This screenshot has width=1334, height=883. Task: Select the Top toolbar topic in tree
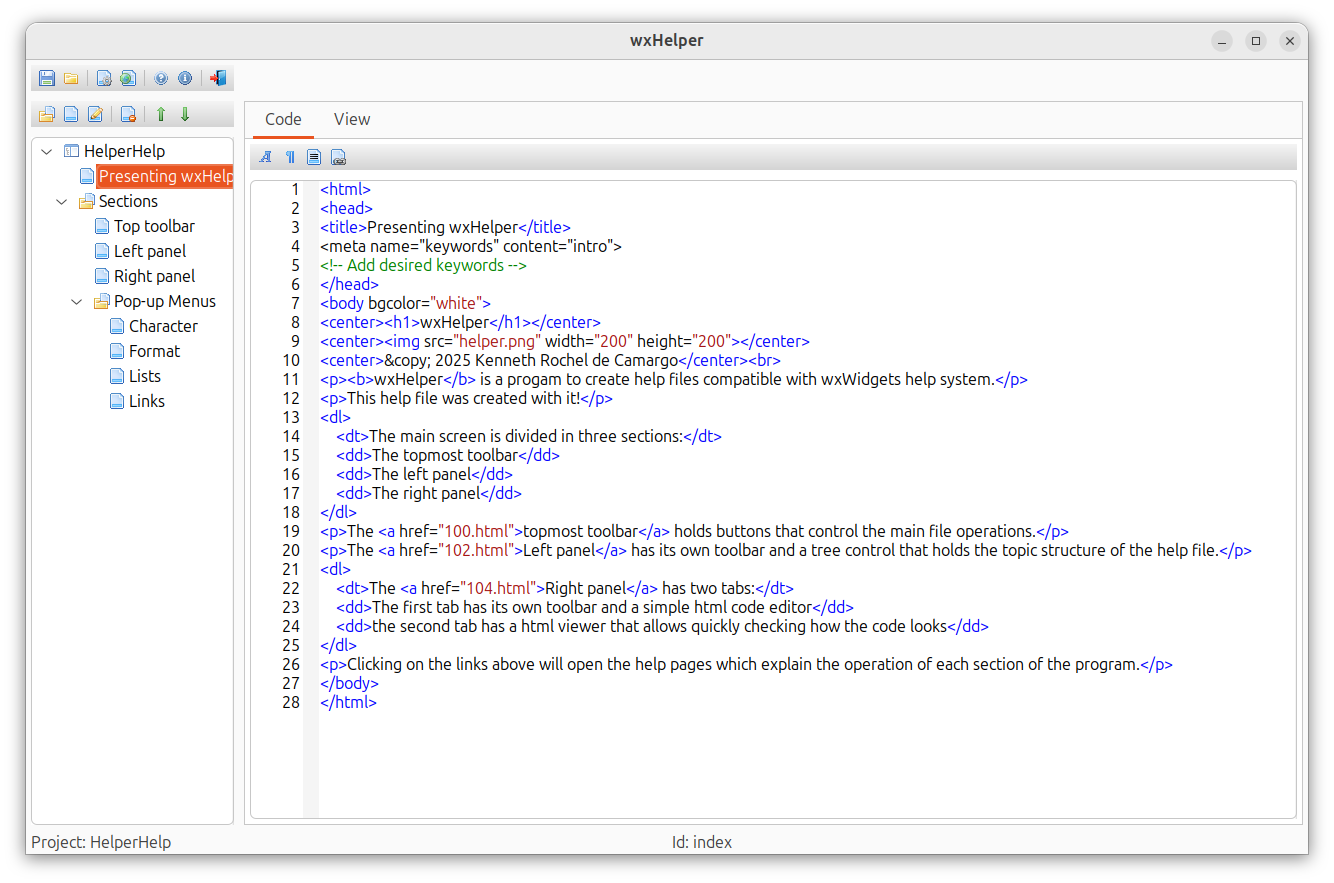[154, 226]
